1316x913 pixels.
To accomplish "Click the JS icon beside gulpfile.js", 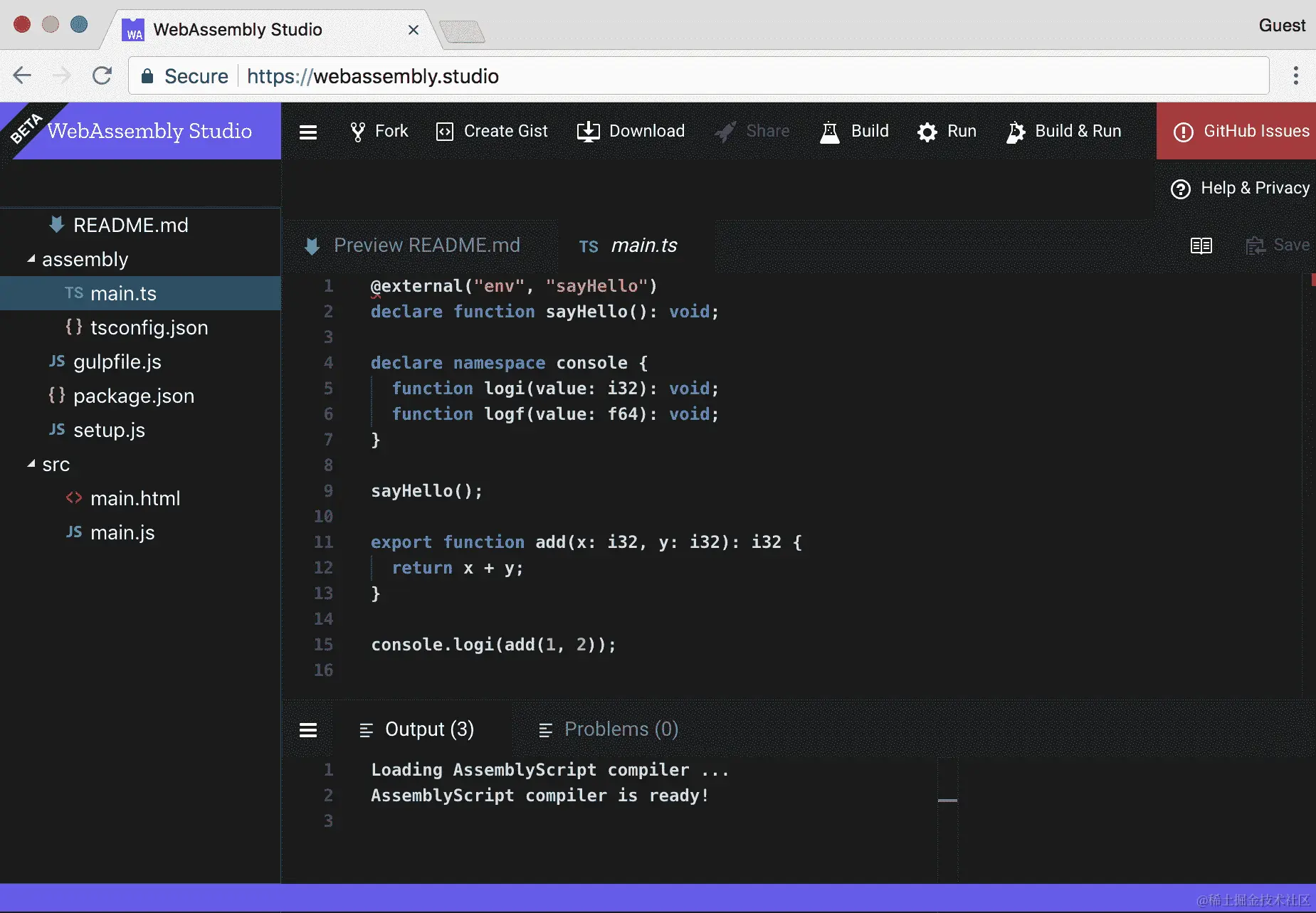I will tap(57, 361).
